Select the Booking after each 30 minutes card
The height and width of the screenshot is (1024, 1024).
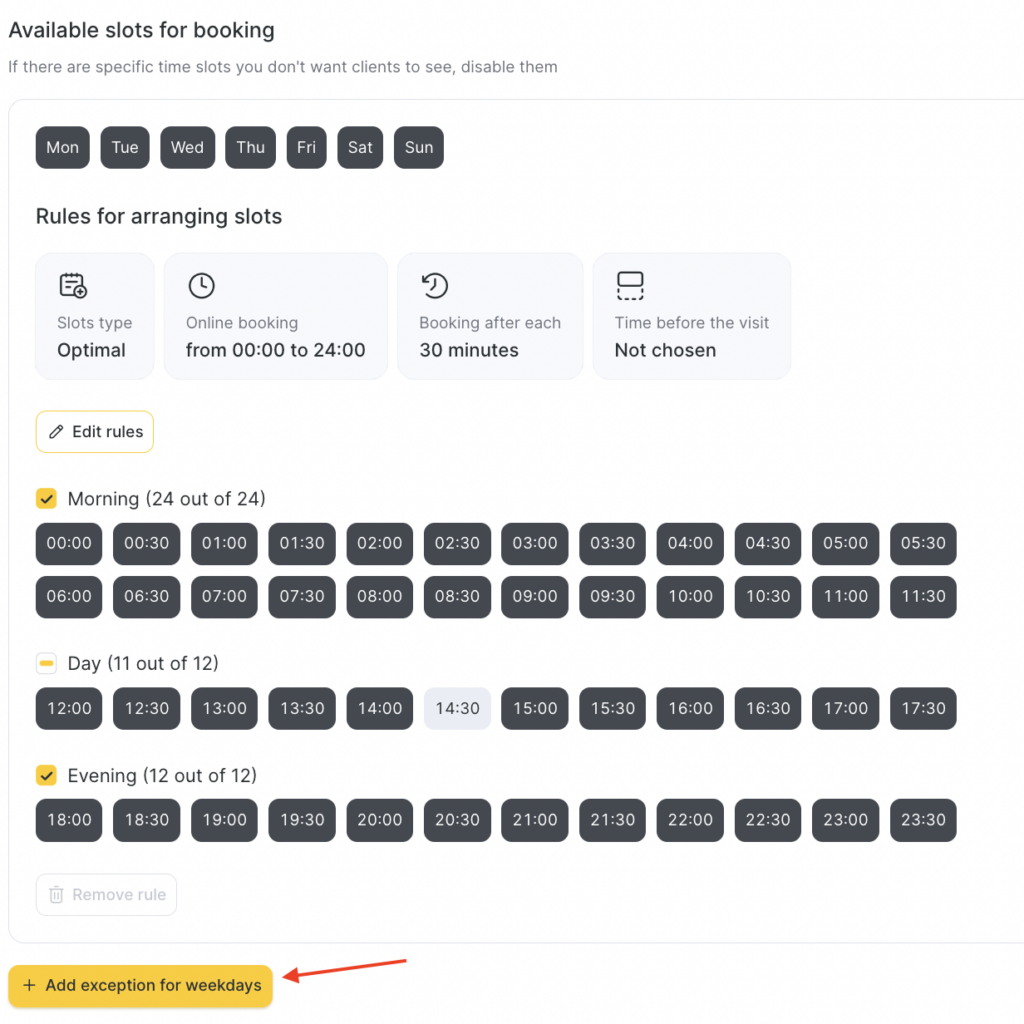coord(490,316)
